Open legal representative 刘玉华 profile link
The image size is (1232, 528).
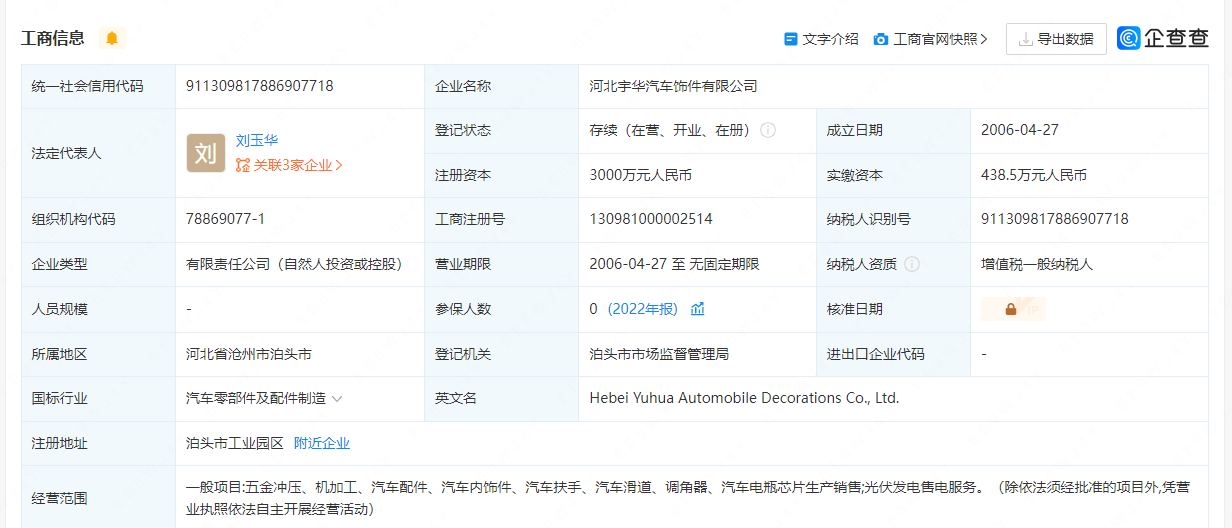tap(257, 141)
